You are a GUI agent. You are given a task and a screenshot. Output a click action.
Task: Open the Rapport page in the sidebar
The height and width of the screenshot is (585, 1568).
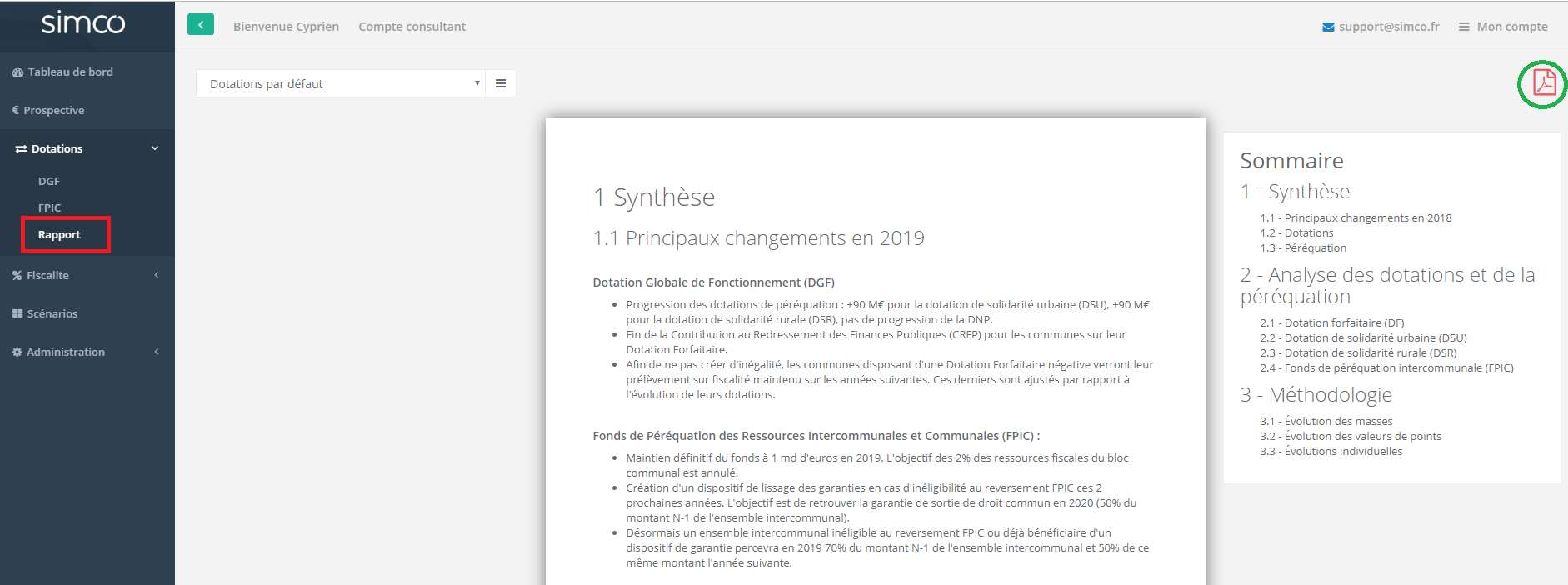click(x=59, y=235)
